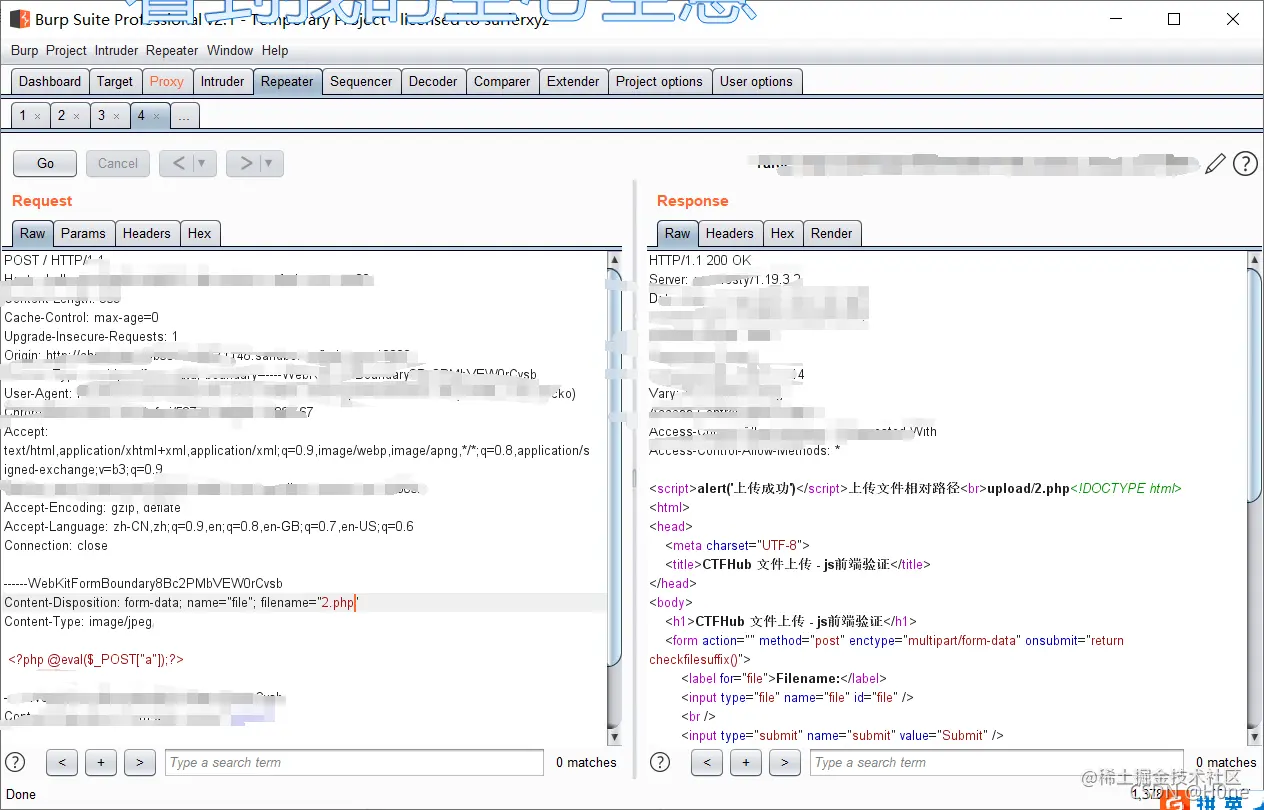This screenshot has height=810, width=1264.
Task: Show response Headers view
Action: [x=730, y=233]
